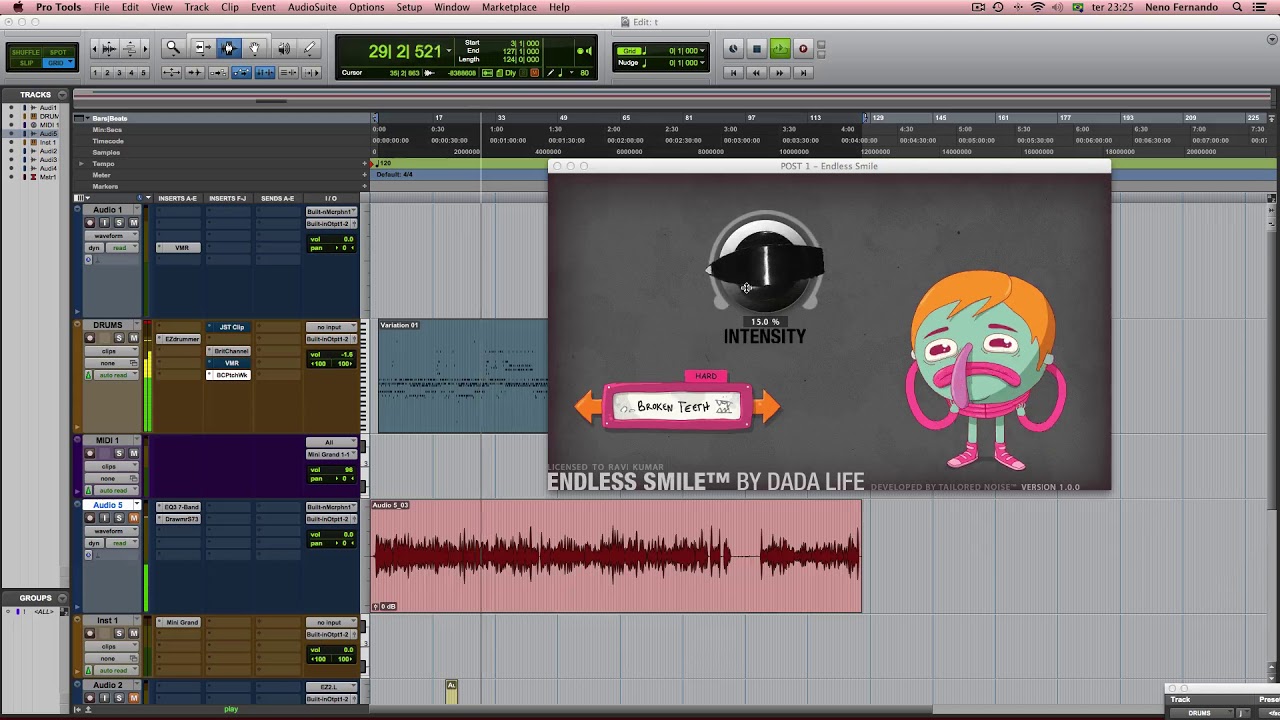
Task: Solo the DRUMS track
Action: pos(119,338)
